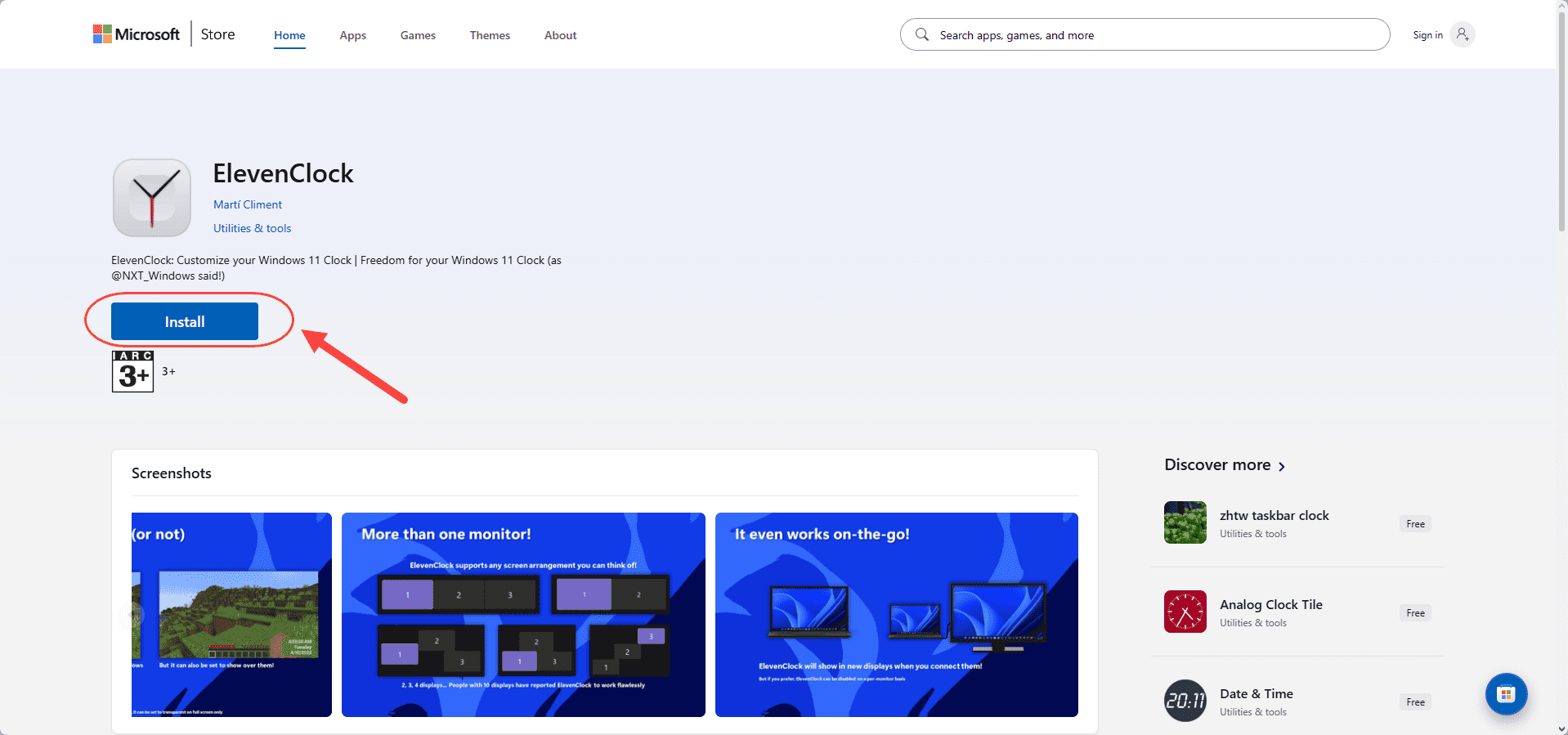Open the About tab
This screenshot has height=735, width=1568.
click(560, 35)
